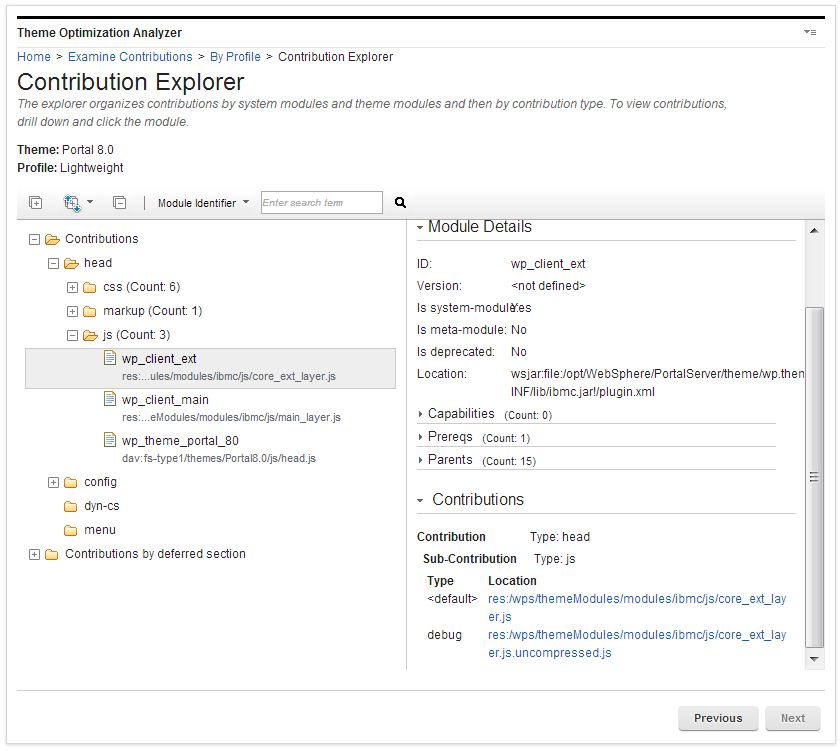Viewport: 840px width, 751px height.
Task: Expand Contributions by deferred section
Action: 34,553
